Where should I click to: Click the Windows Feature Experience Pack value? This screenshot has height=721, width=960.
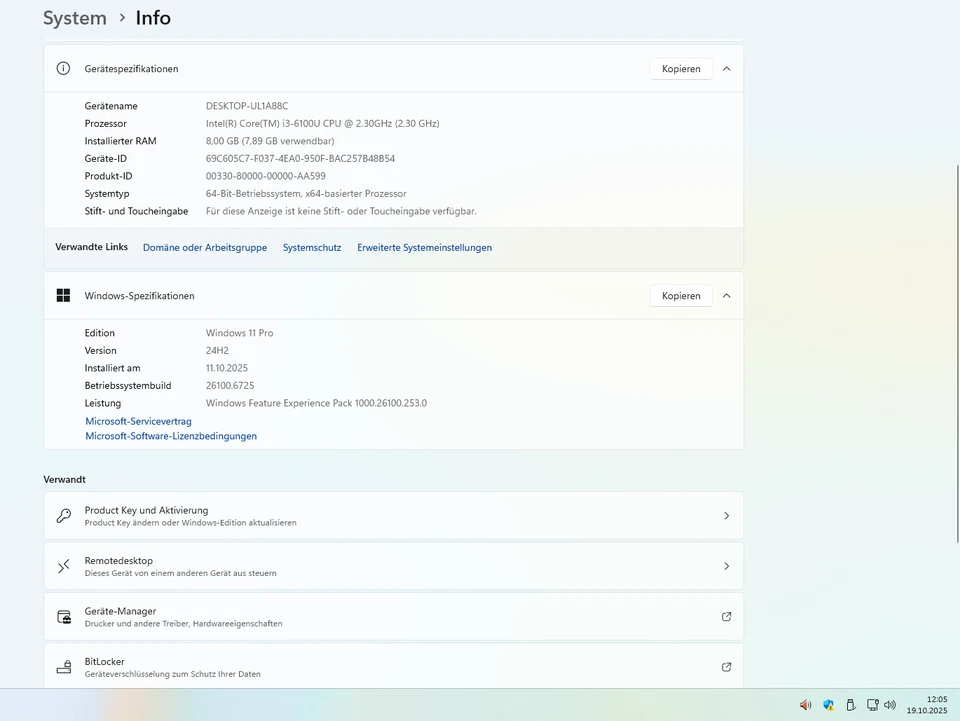coord(316,403)
